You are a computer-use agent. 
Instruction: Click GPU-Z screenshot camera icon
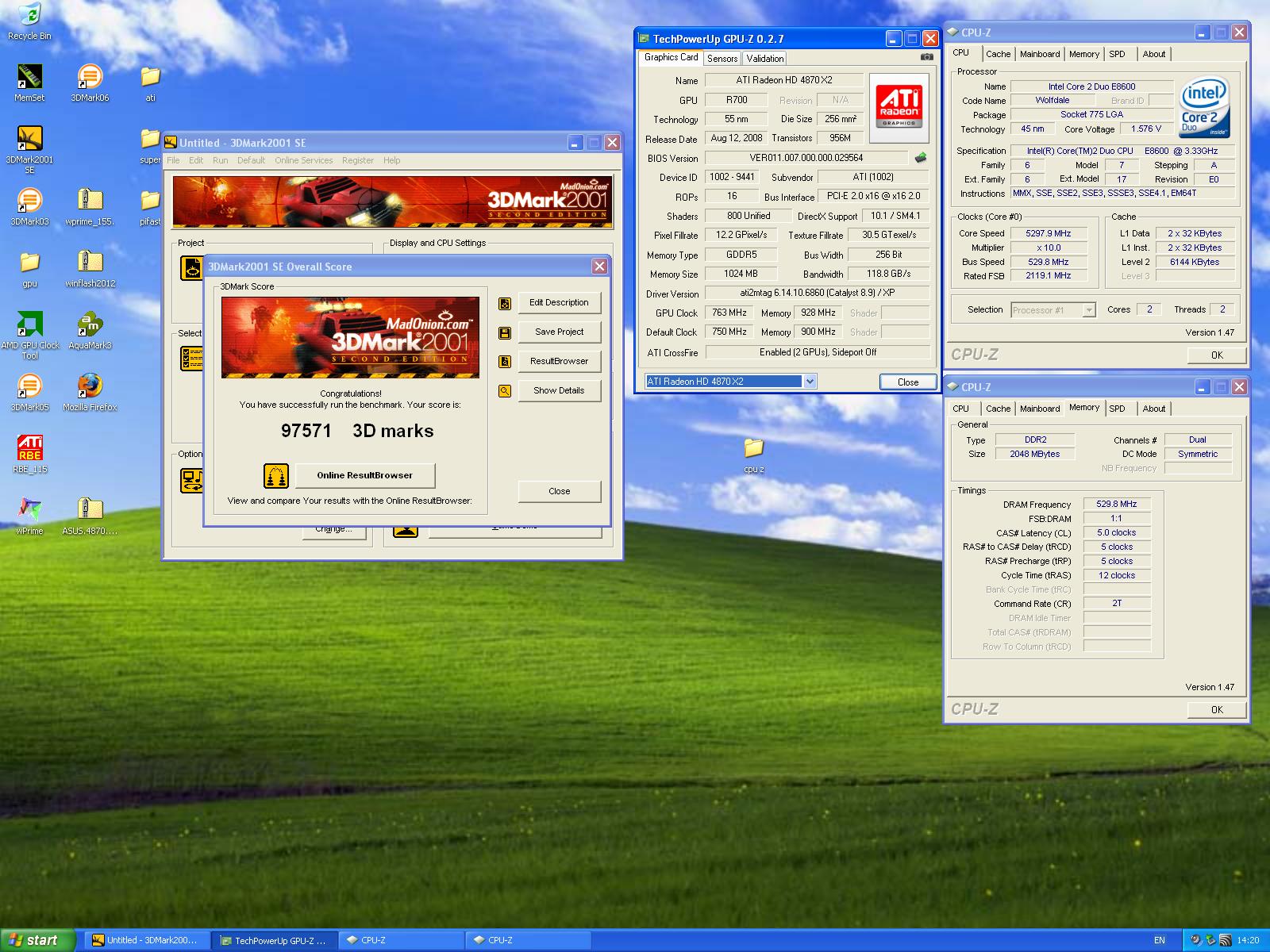[926, 57]
